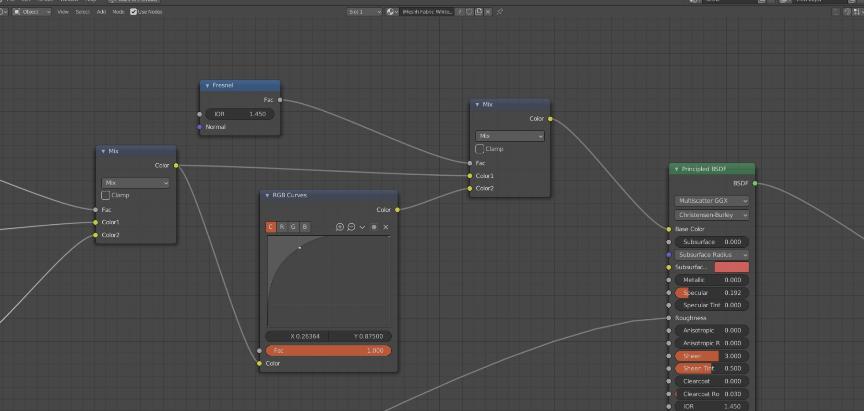Enable Clamp on the right Mix node
The height and width of the screenshot is (411, 864).
pyautogui.click(x=480, y=149)
